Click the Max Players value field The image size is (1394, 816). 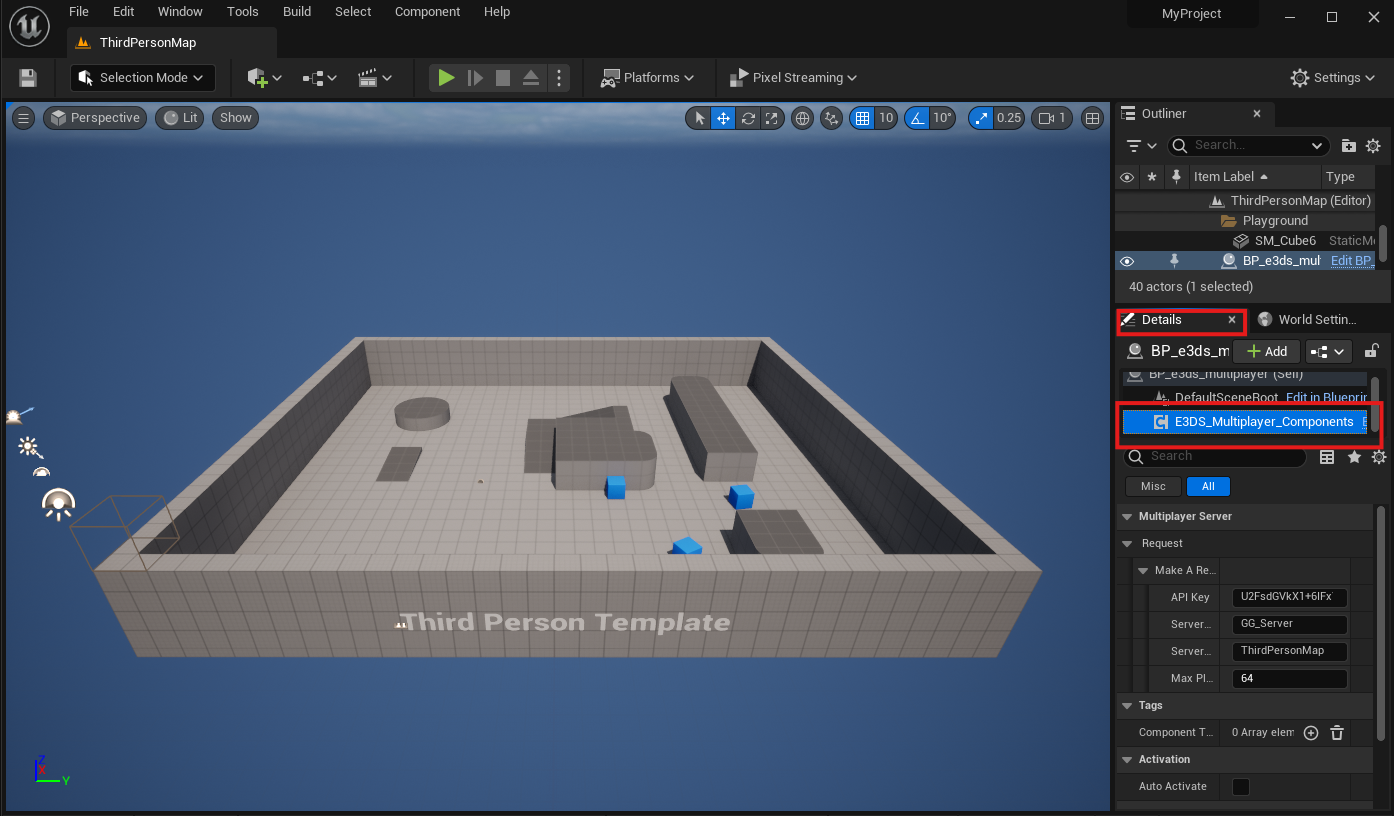tap(1289, 678)
